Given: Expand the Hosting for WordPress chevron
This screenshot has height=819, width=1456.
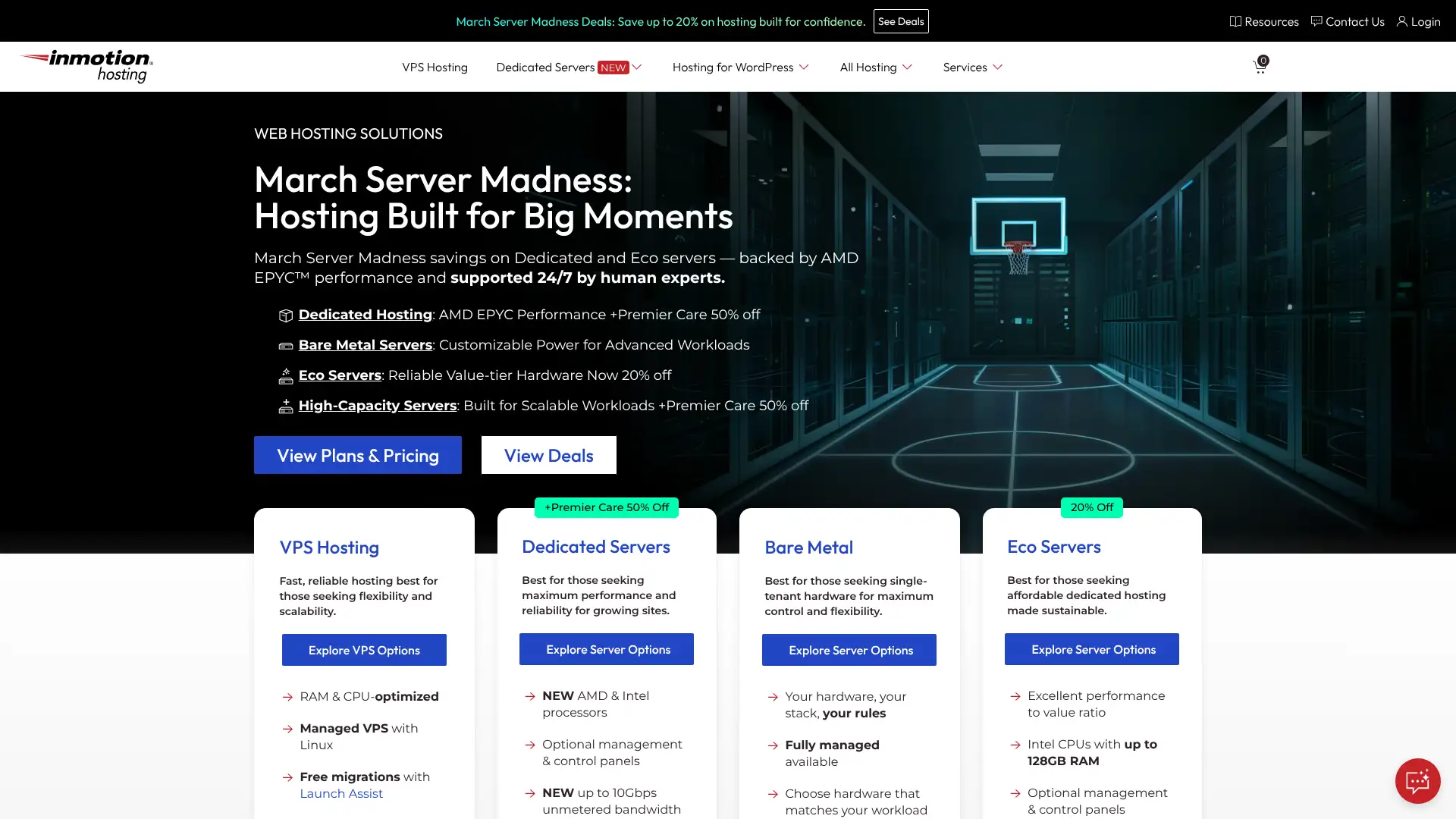Looking at the screenshot, I should (804, 67).
